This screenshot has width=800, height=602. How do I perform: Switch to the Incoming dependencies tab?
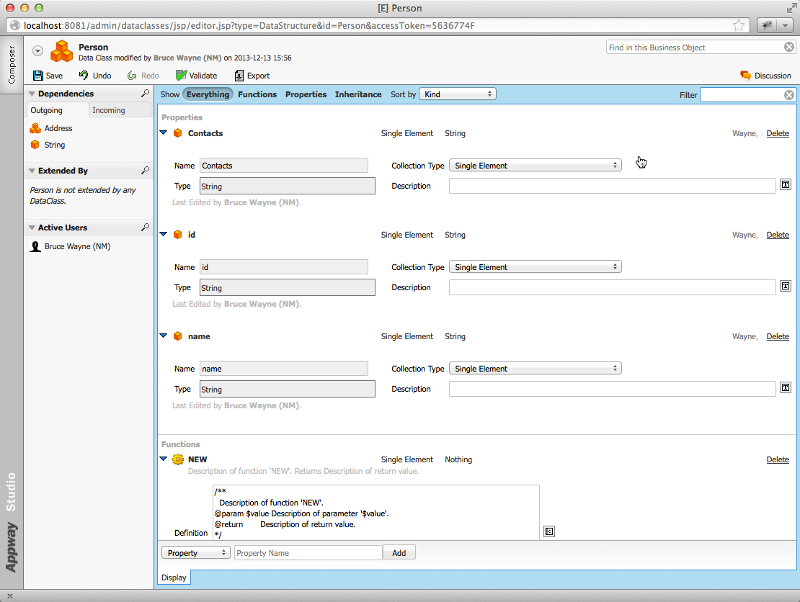[x=109, y=110]
